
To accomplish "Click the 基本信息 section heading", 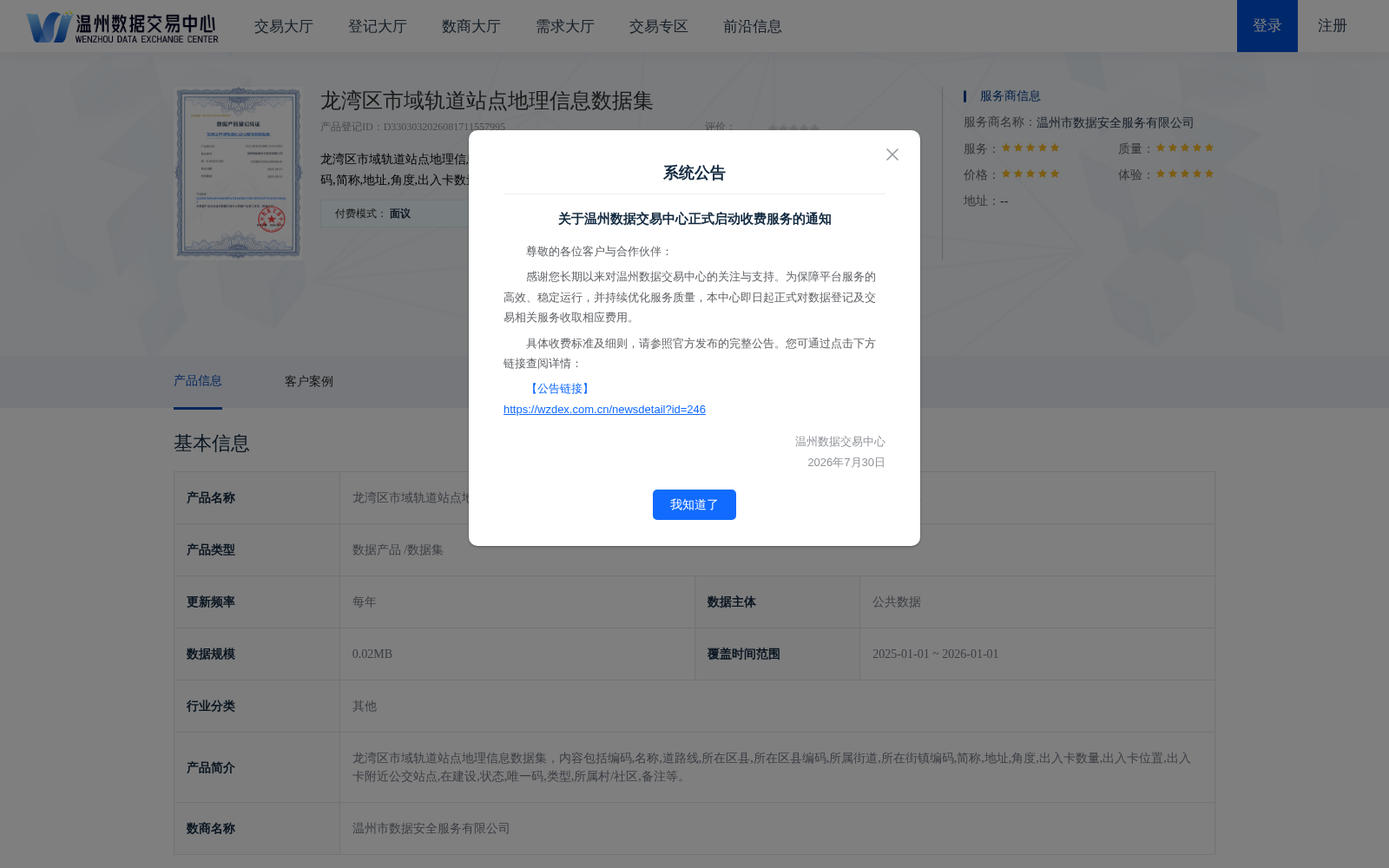I will click(x=212, y=444).
